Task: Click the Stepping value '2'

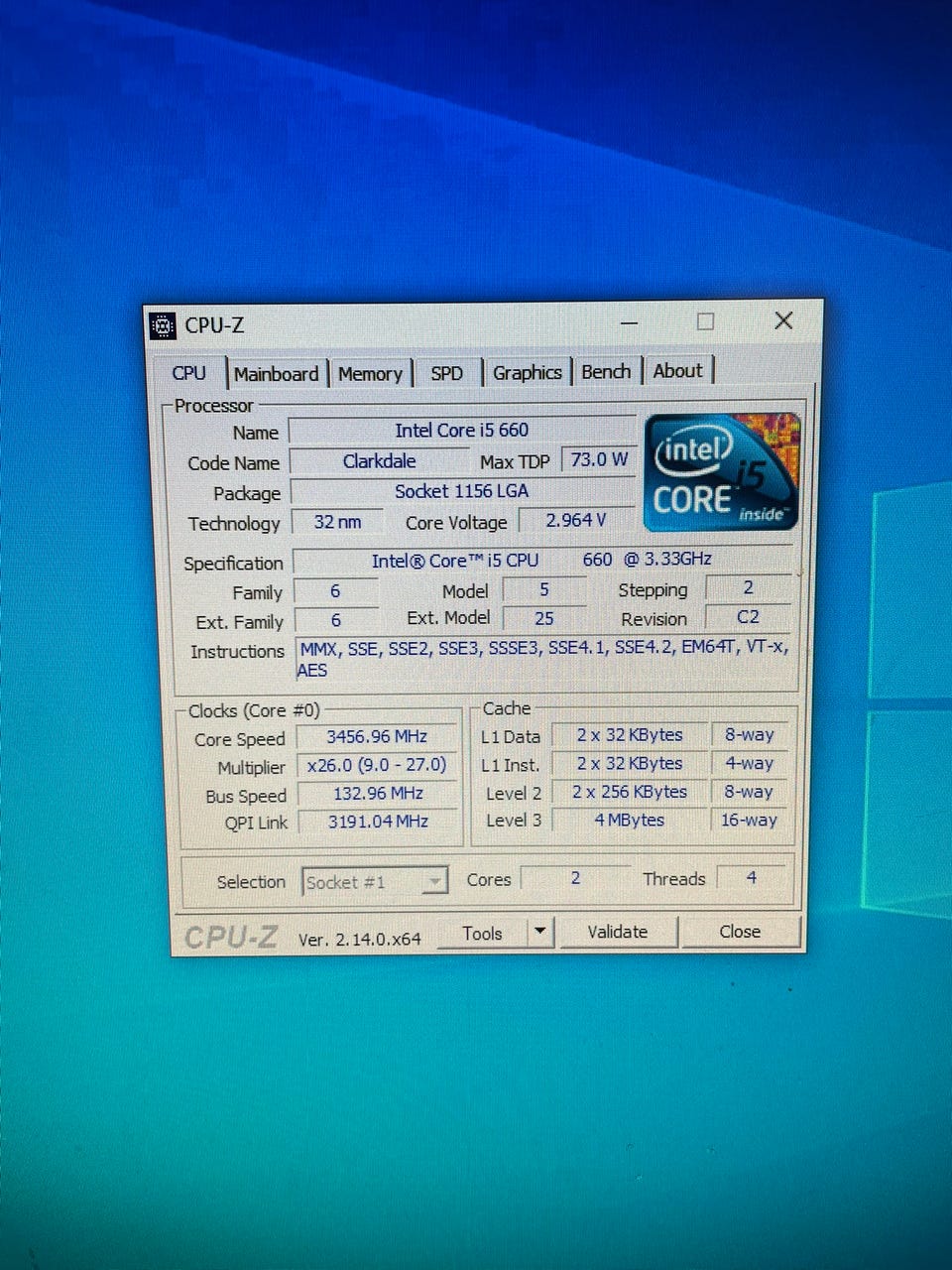Action: (x=748, y=587)
